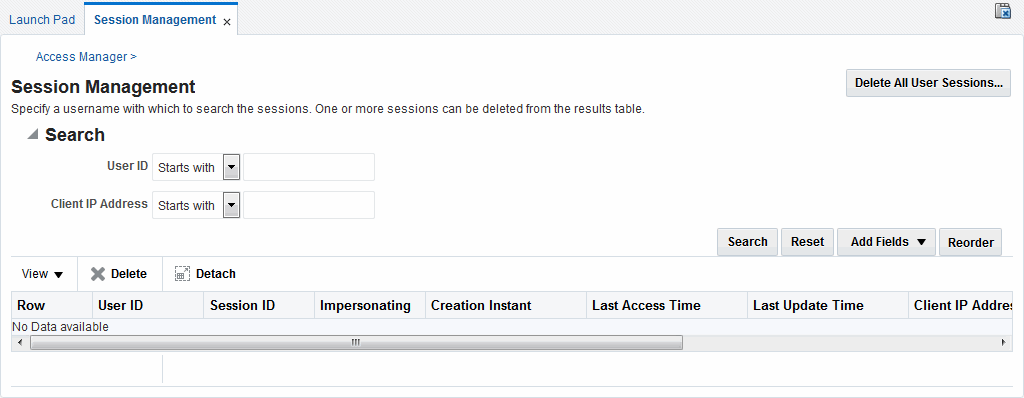Expand the Add Fields dropdown
The width and height of the screenshot is (1024, 398).
[x=886, y=242]
